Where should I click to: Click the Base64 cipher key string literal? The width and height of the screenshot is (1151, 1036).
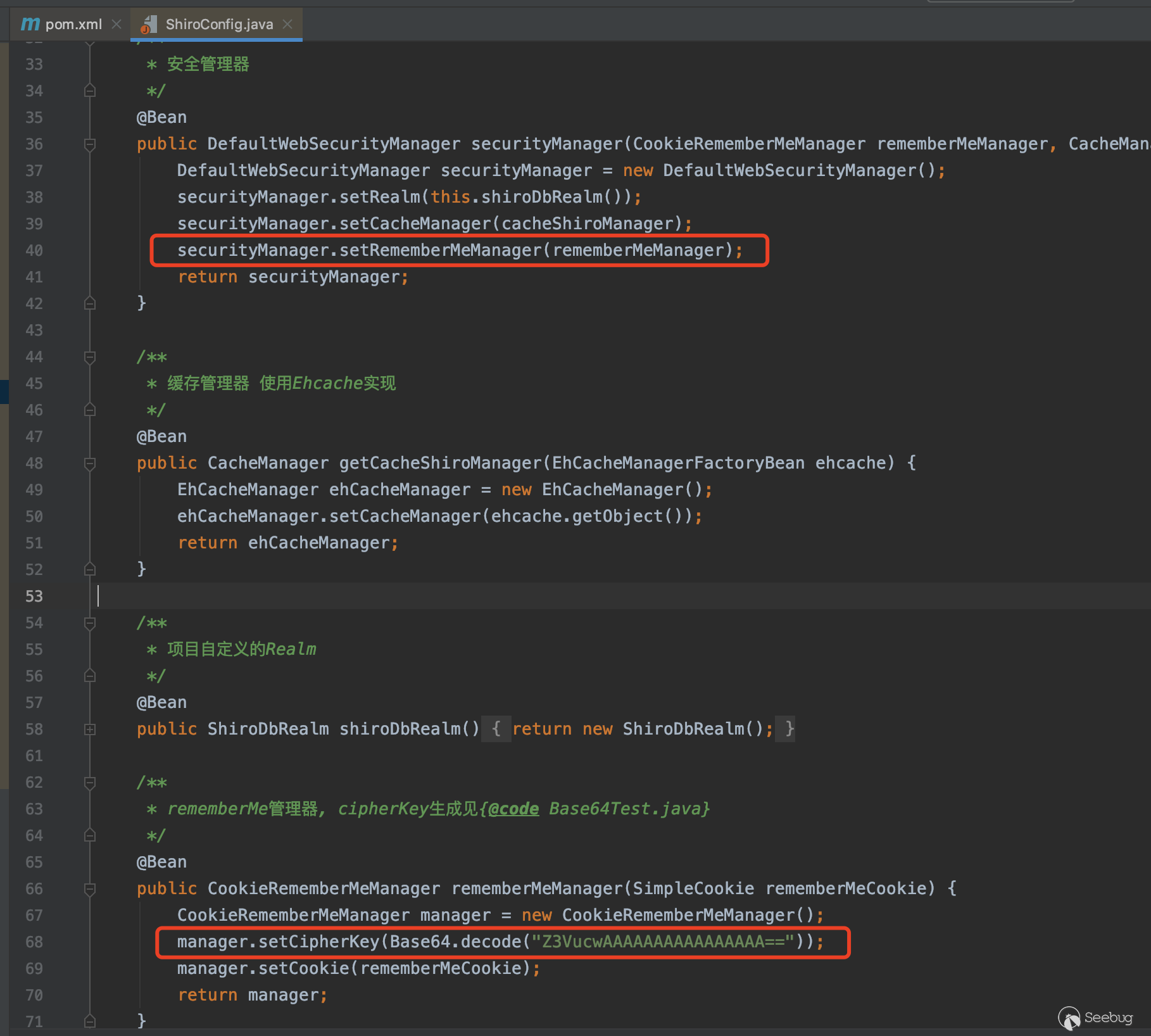pyautogui.click(x=663, y=942)
